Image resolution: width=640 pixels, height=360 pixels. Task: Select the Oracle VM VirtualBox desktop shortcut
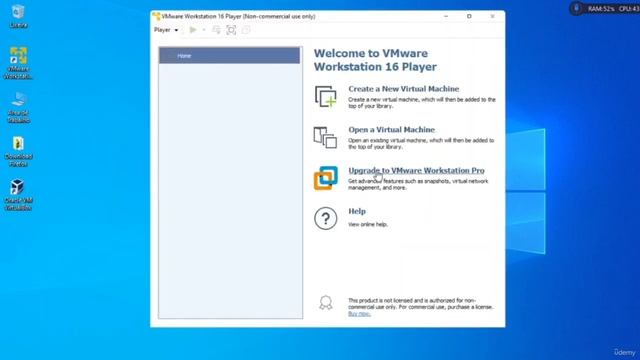click(18, 195)
